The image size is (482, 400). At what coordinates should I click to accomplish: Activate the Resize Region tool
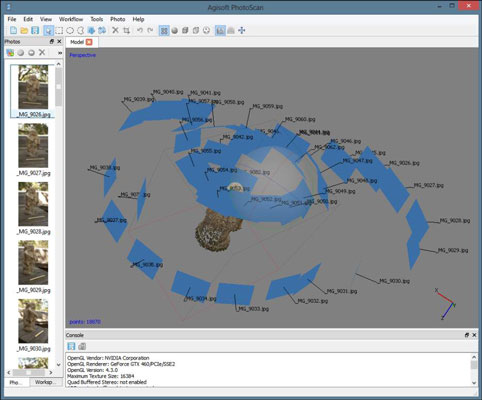91,31
